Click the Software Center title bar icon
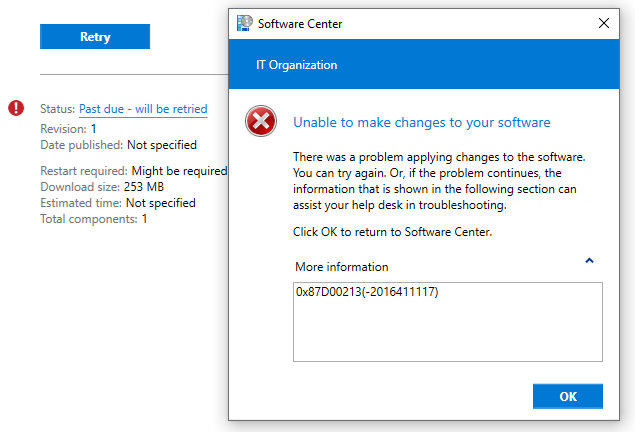Screen dimensions: 635x432 click(x=245, y=23)
